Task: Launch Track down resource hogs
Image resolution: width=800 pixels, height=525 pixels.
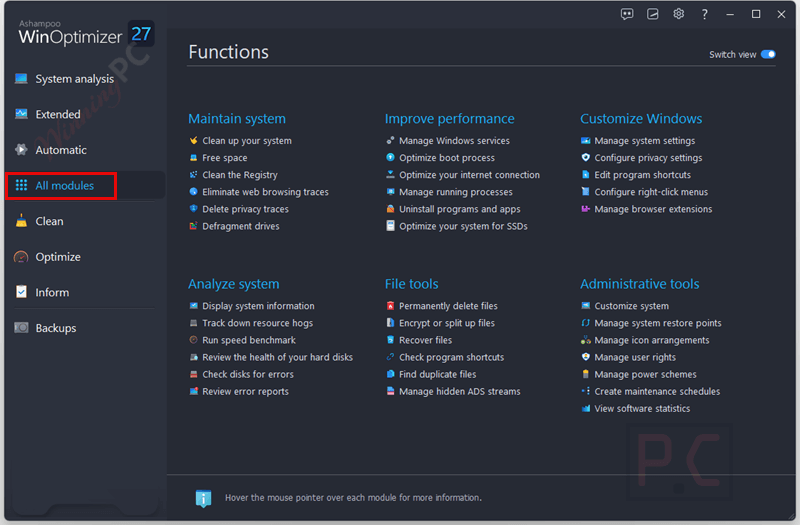Action: 257,323
